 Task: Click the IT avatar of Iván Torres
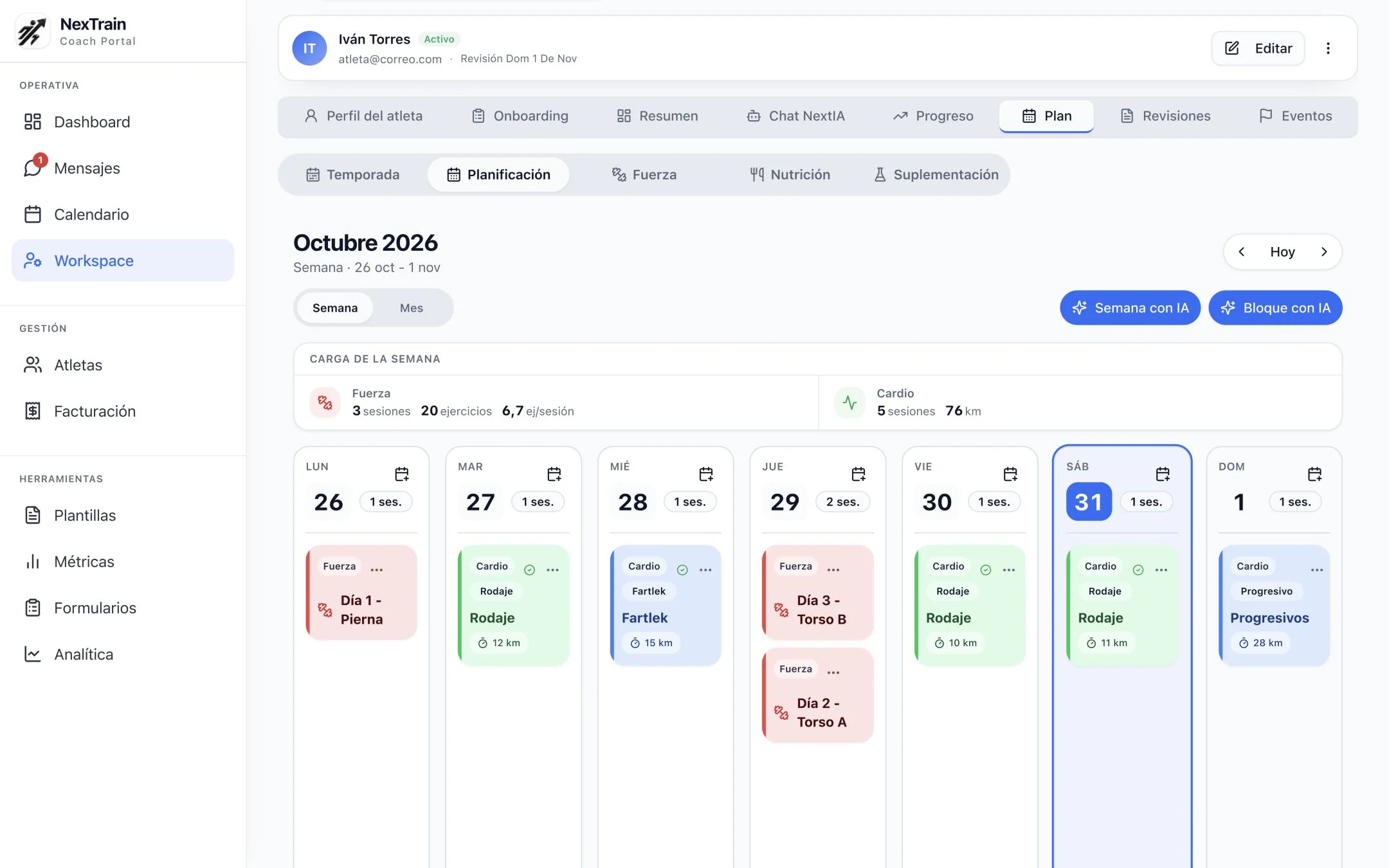(309, 48)
